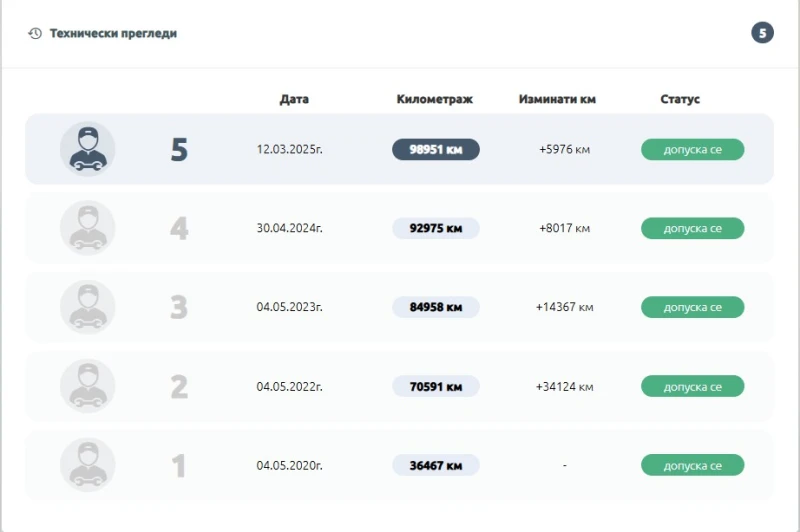Image resolution: width=800 pixels, height=532 pixels.
Task: Click mechanic avatar icon for inspection 3
Action: tap(87, 307)
